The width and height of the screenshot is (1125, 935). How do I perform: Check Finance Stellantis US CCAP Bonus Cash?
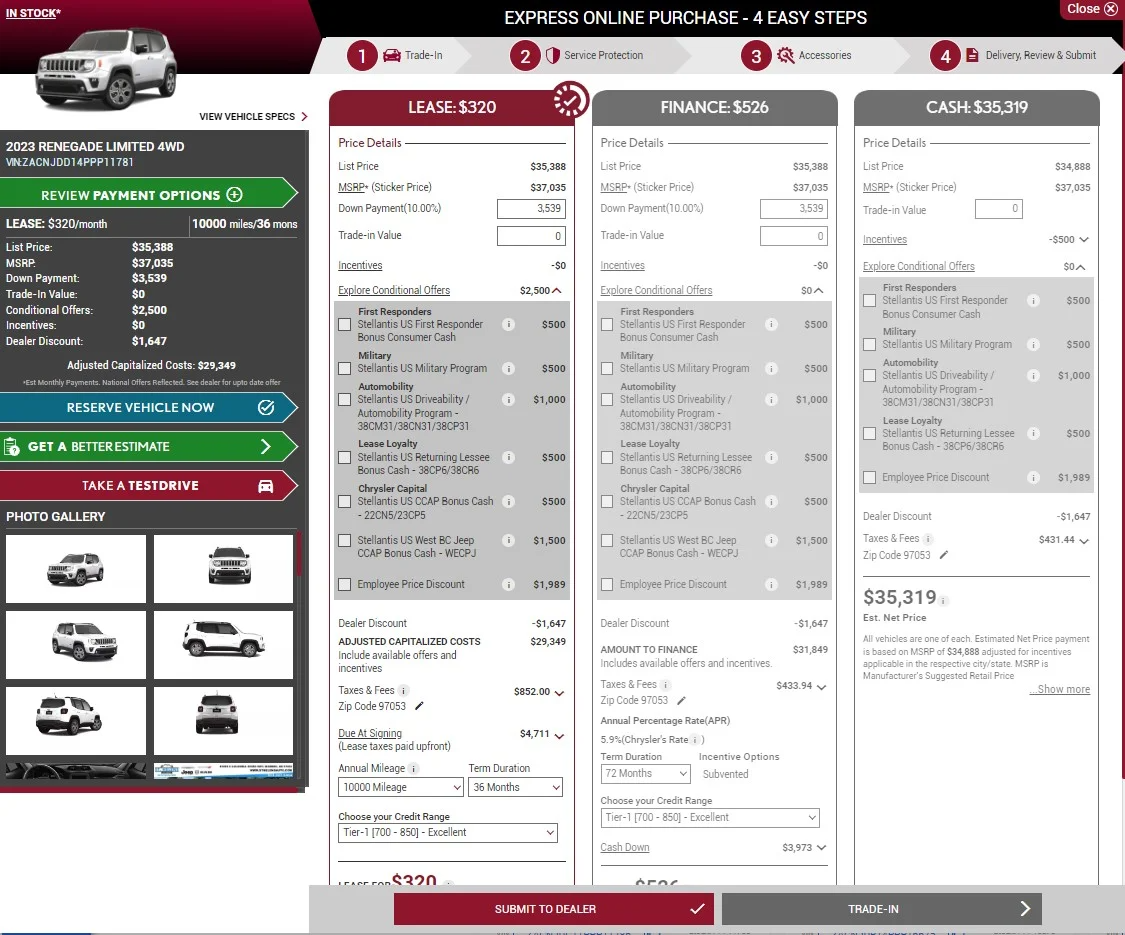[607, 502]
